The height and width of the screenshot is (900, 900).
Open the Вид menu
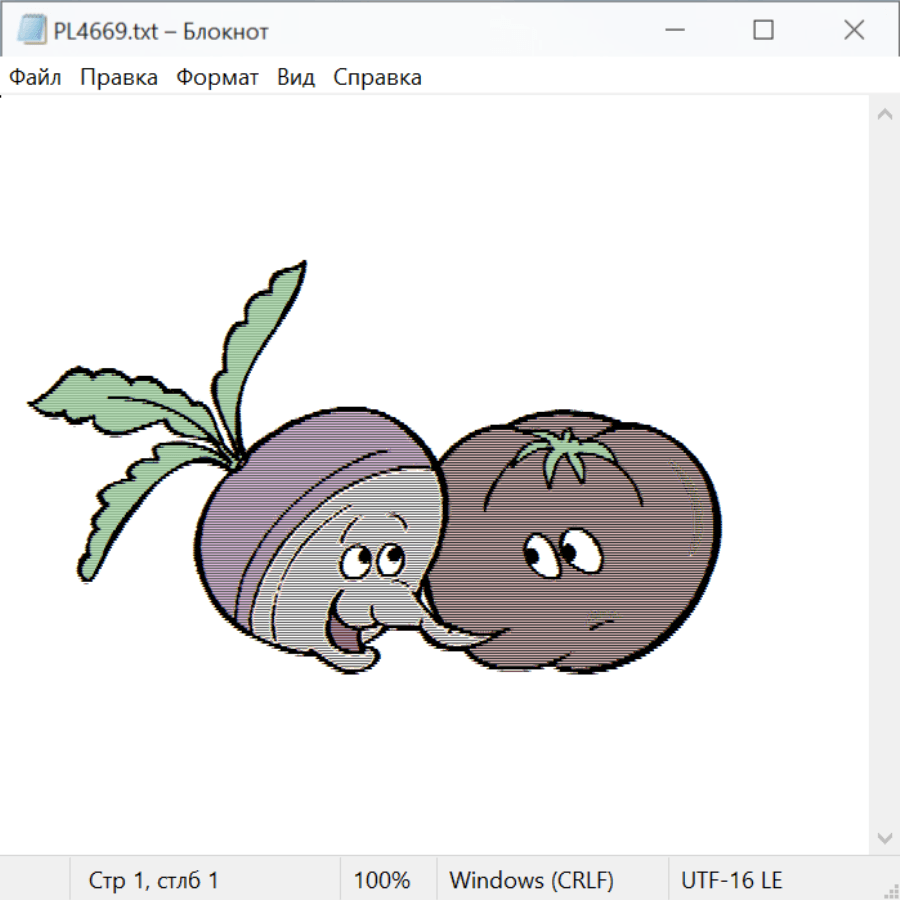[x=296, y=78]
